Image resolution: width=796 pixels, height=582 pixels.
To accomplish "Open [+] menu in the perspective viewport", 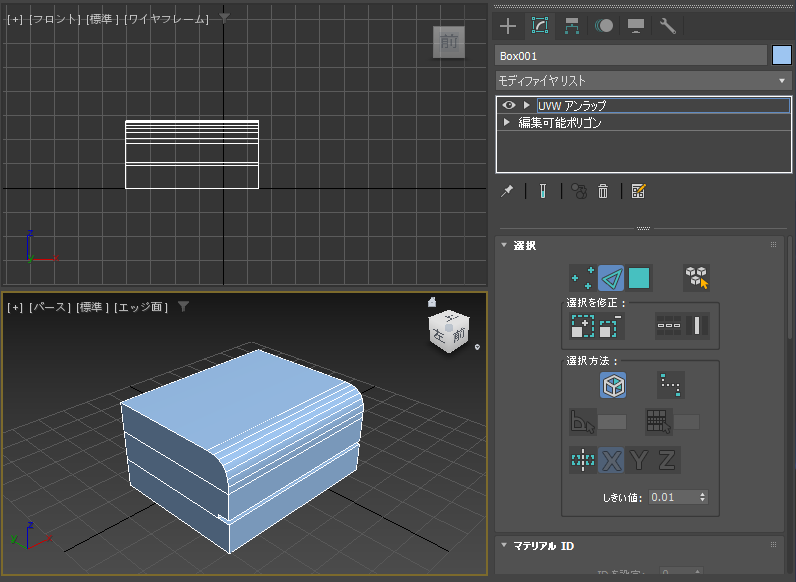I will (x=15, y=307).
